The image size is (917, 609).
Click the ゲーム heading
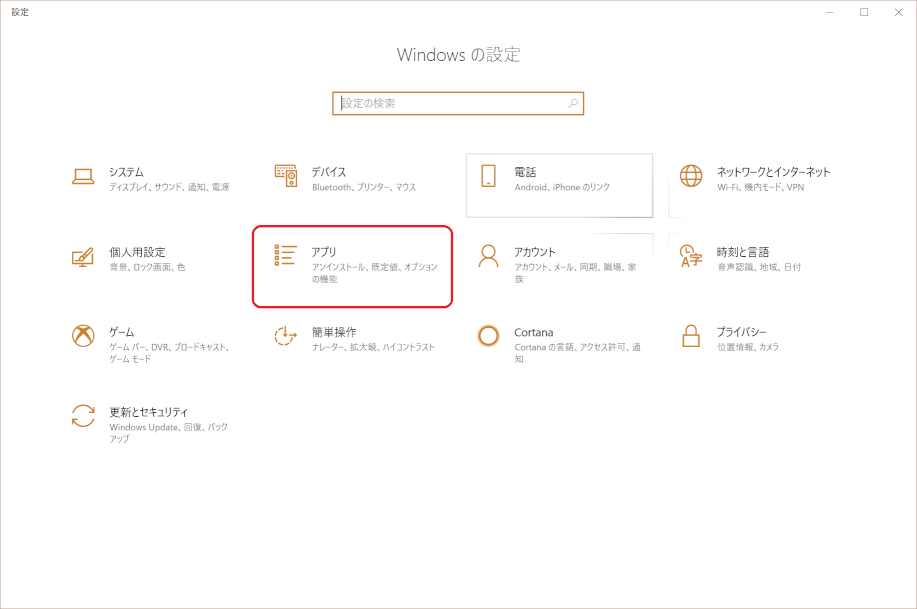click(x=122, y=332)
